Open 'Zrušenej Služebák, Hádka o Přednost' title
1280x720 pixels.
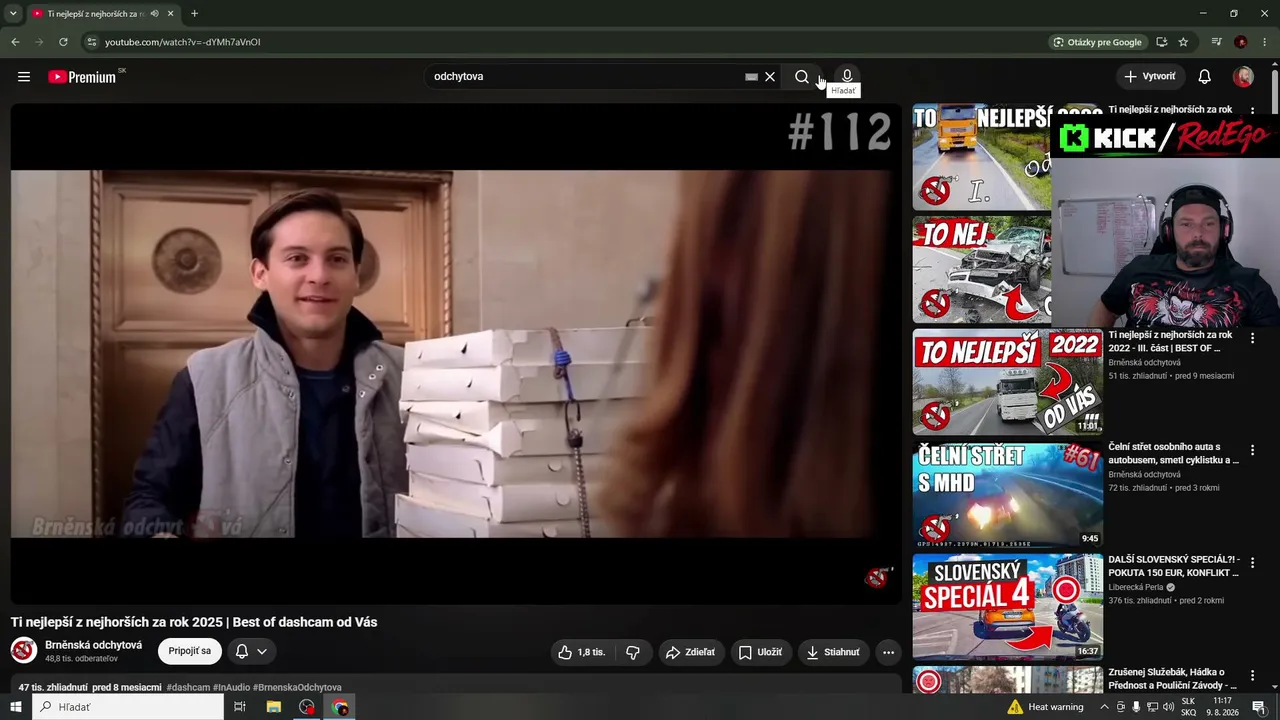coord(1172,679)
